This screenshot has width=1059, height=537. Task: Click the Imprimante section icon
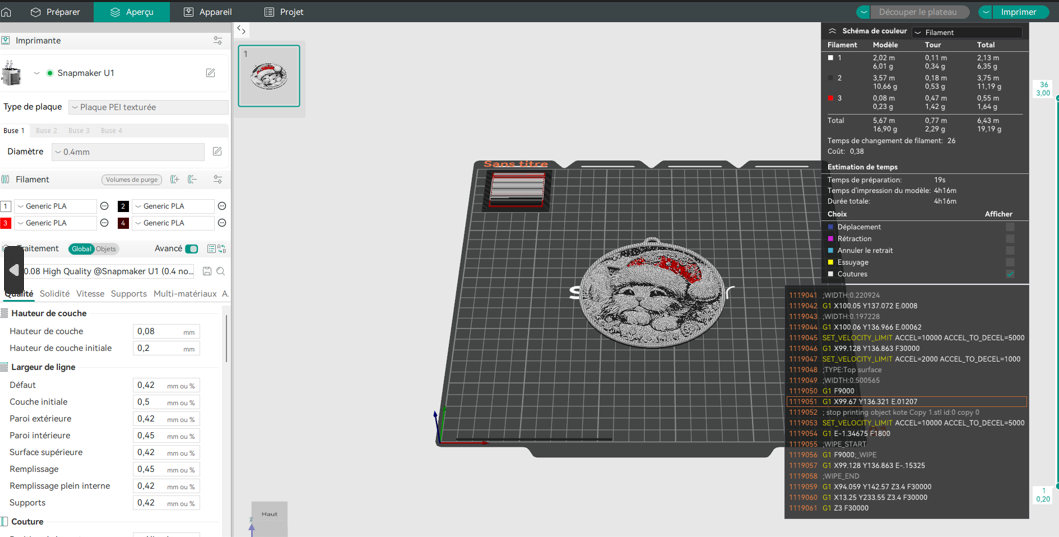5,41
